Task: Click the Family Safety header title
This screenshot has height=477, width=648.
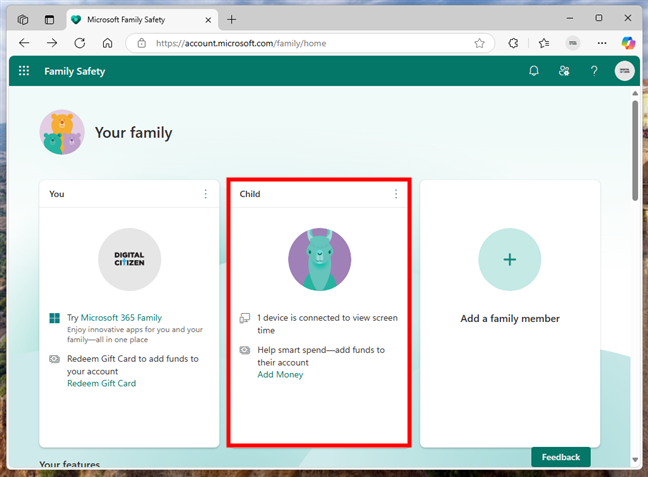Action: point(75,71)
